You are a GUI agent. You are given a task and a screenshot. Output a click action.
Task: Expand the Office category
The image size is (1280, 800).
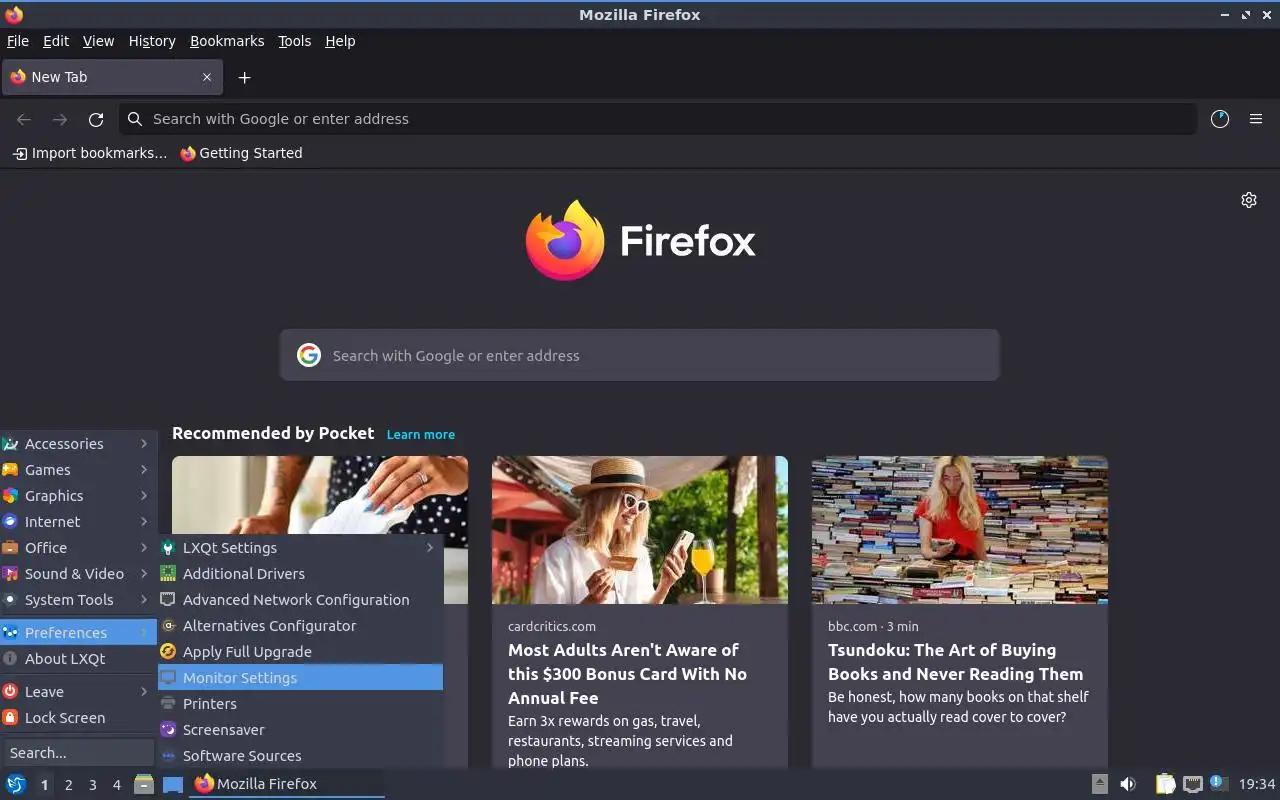(x=78, y=548)
